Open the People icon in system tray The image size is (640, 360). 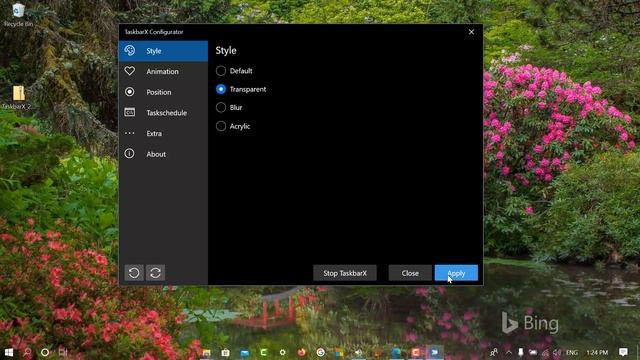(494, 352)
